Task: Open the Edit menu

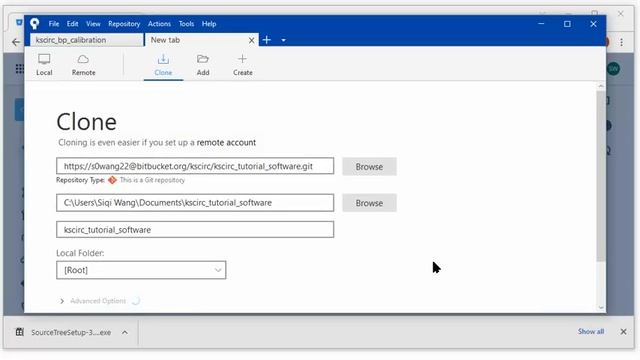Action: [x=72, y=24]
